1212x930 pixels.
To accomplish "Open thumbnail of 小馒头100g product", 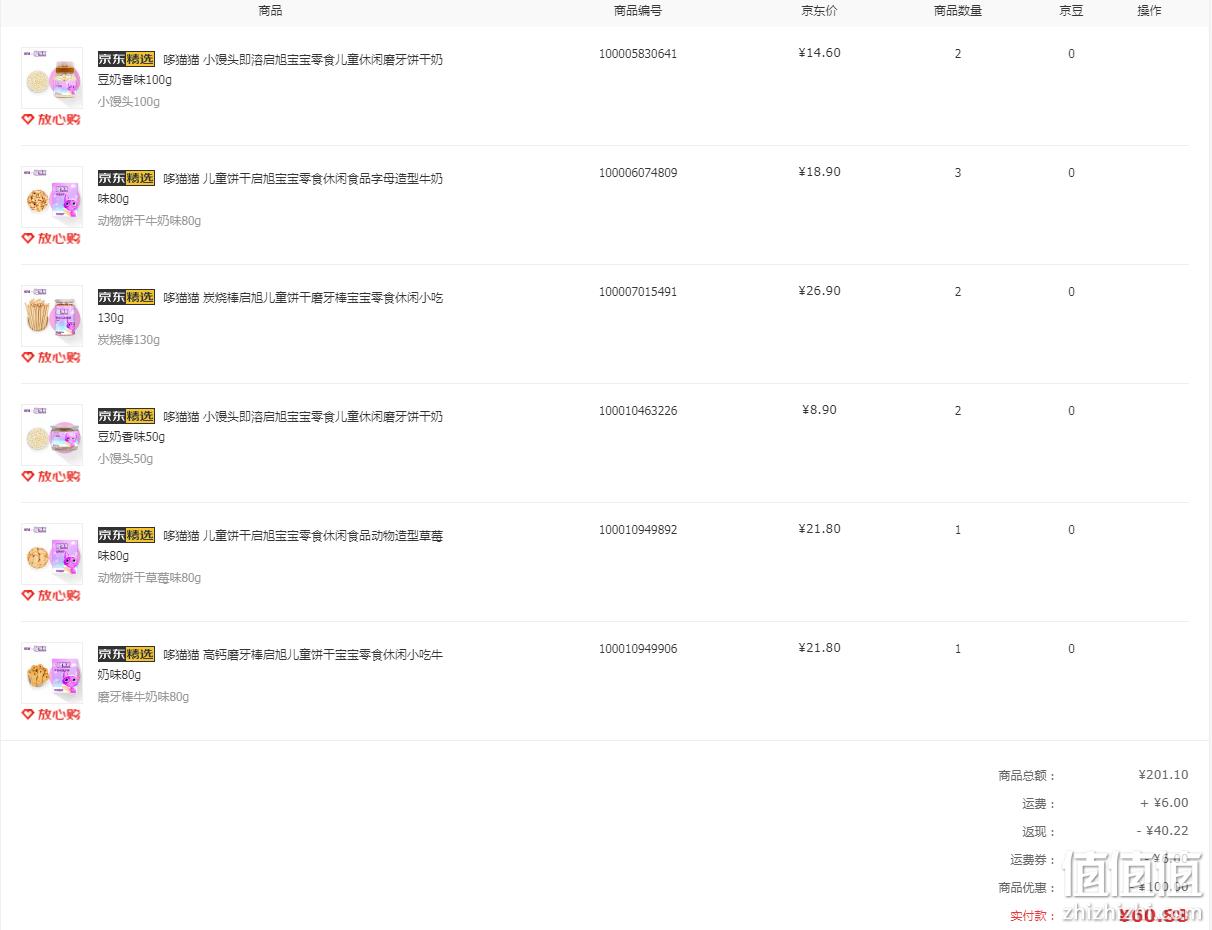I will 52,78.
